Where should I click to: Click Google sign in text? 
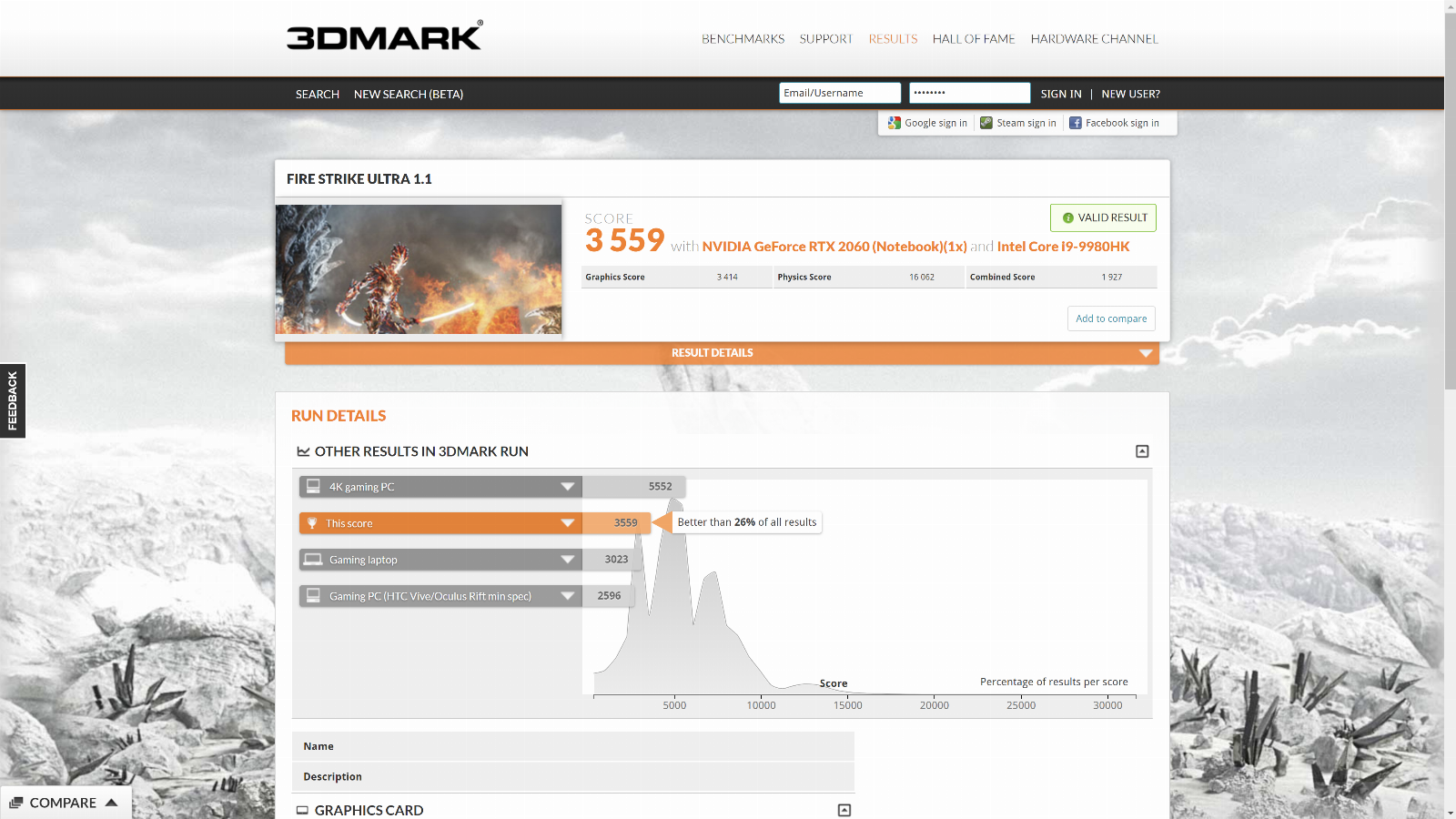[935, 123]
